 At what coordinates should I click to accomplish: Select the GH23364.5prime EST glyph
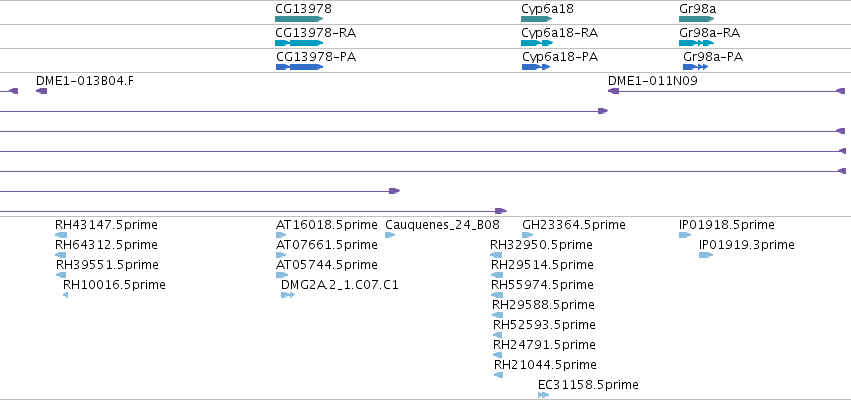pos(528,235)
